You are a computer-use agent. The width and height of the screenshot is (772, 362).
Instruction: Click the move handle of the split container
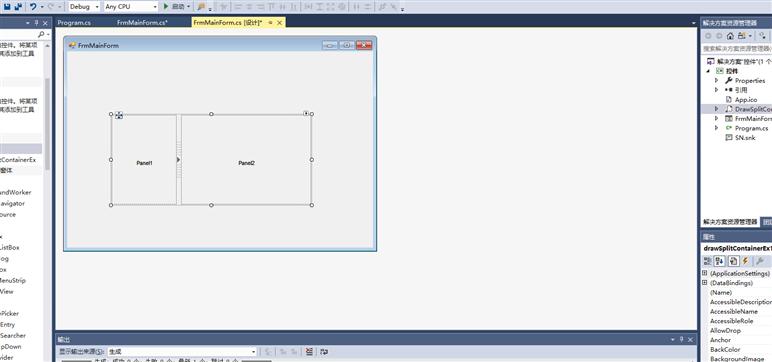coord(119,115)
